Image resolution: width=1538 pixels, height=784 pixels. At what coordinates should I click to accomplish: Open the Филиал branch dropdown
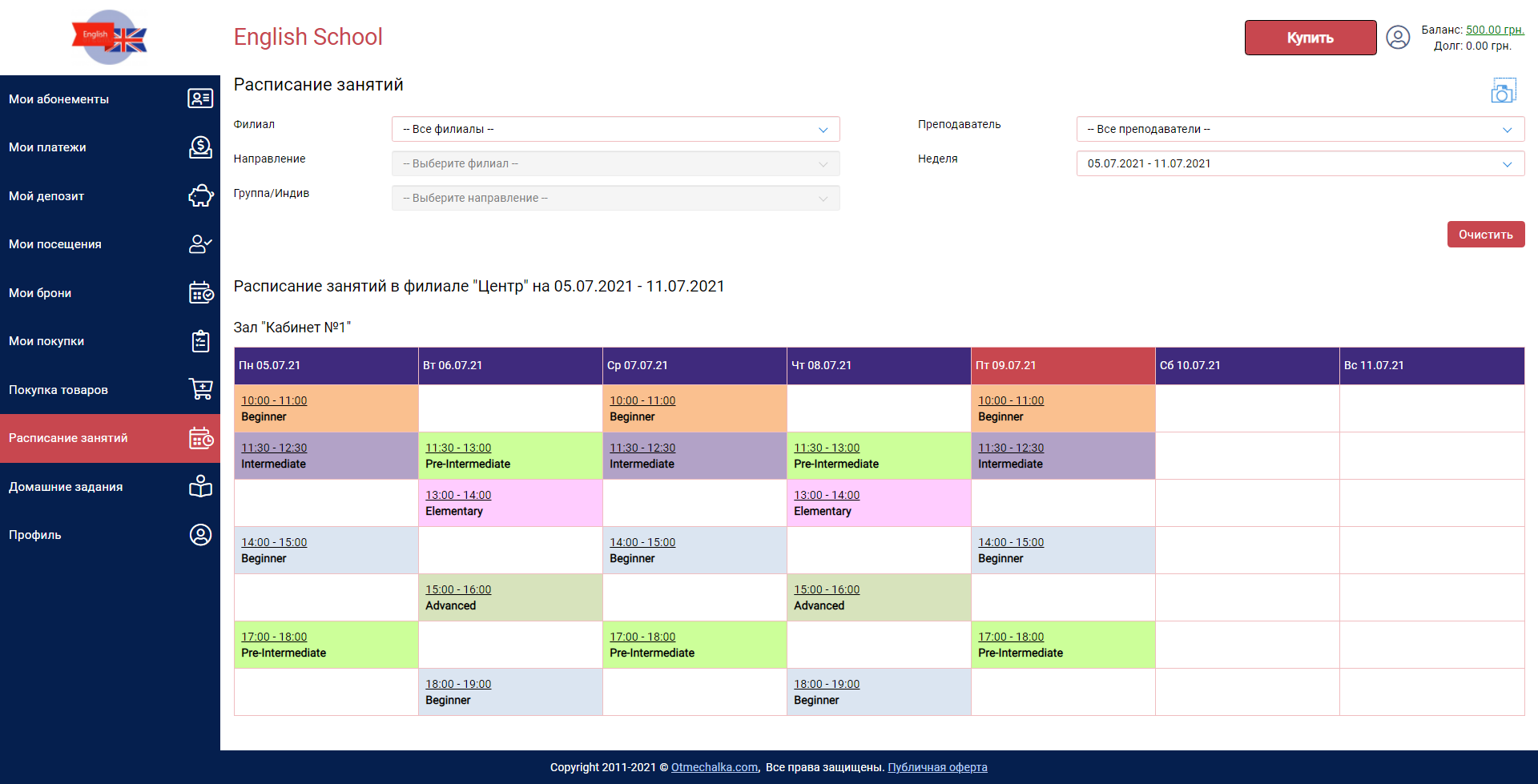point(615,129)
